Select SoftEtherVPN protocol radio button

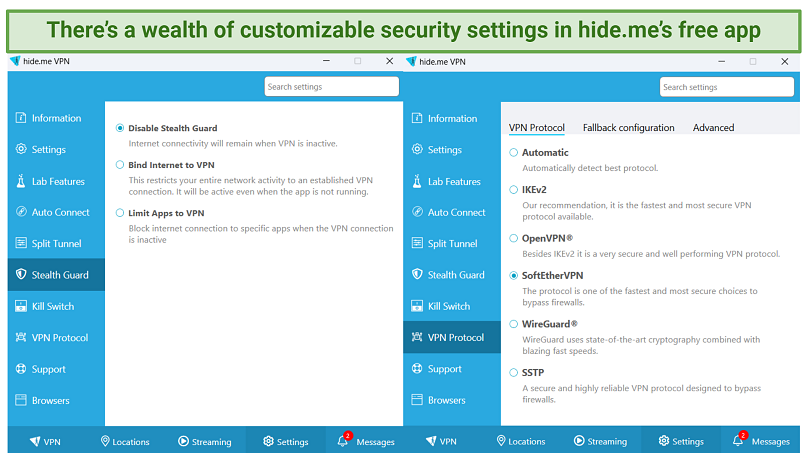pos(514,276)
